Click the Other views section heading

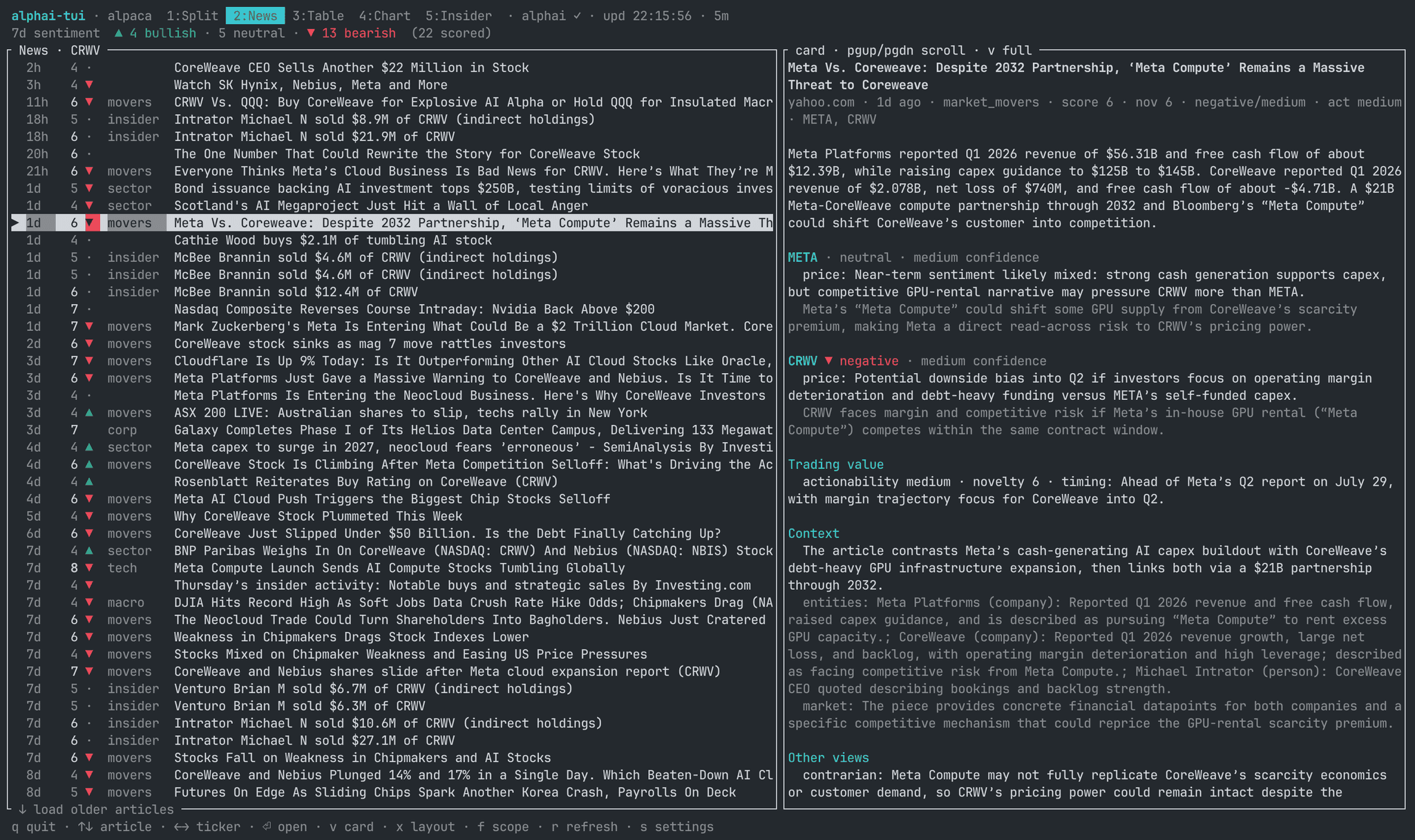pyautogui.click(x=828, y=758)
